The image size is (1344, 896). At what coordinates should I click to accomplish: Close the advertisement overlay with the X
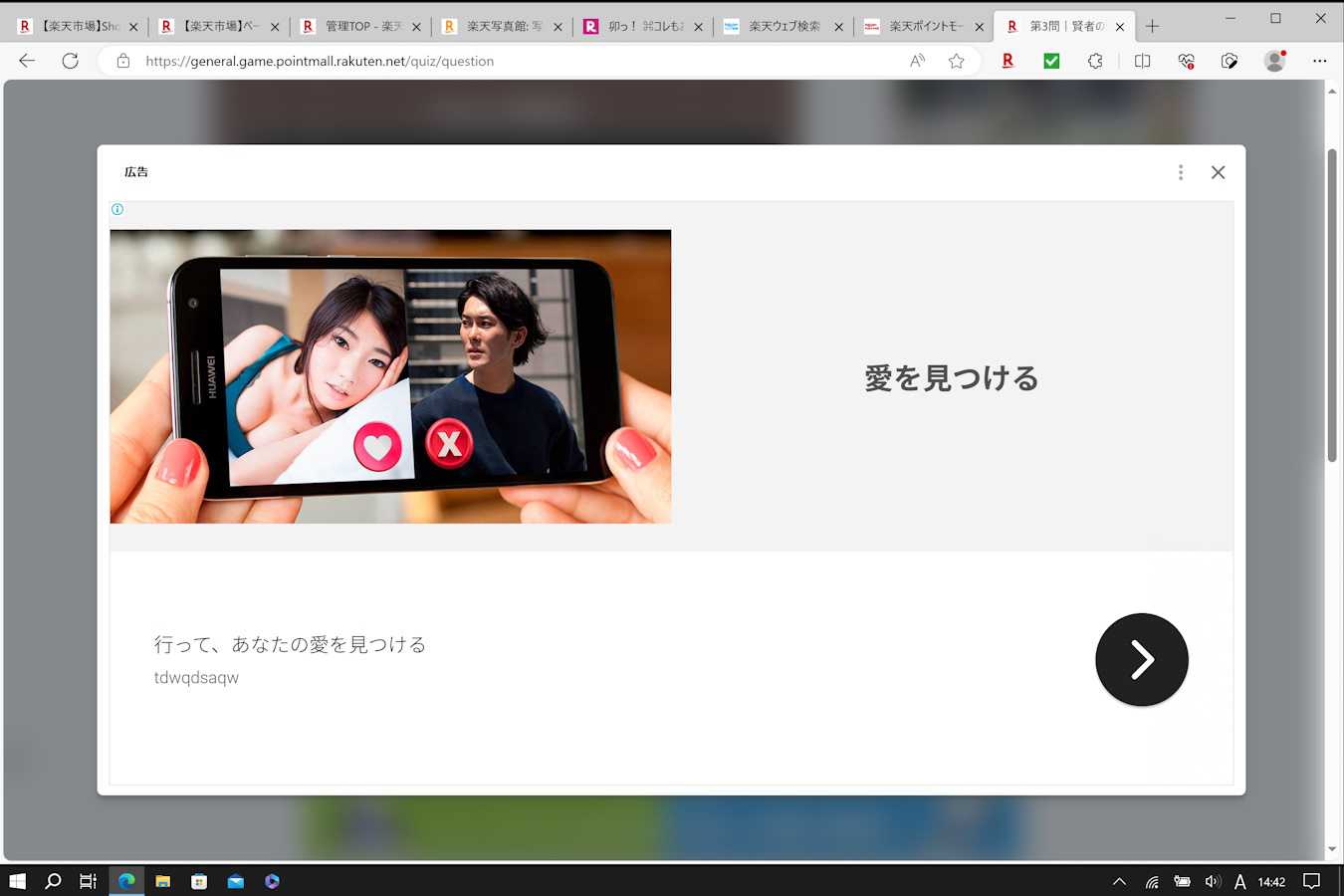tap(1218, 172)
